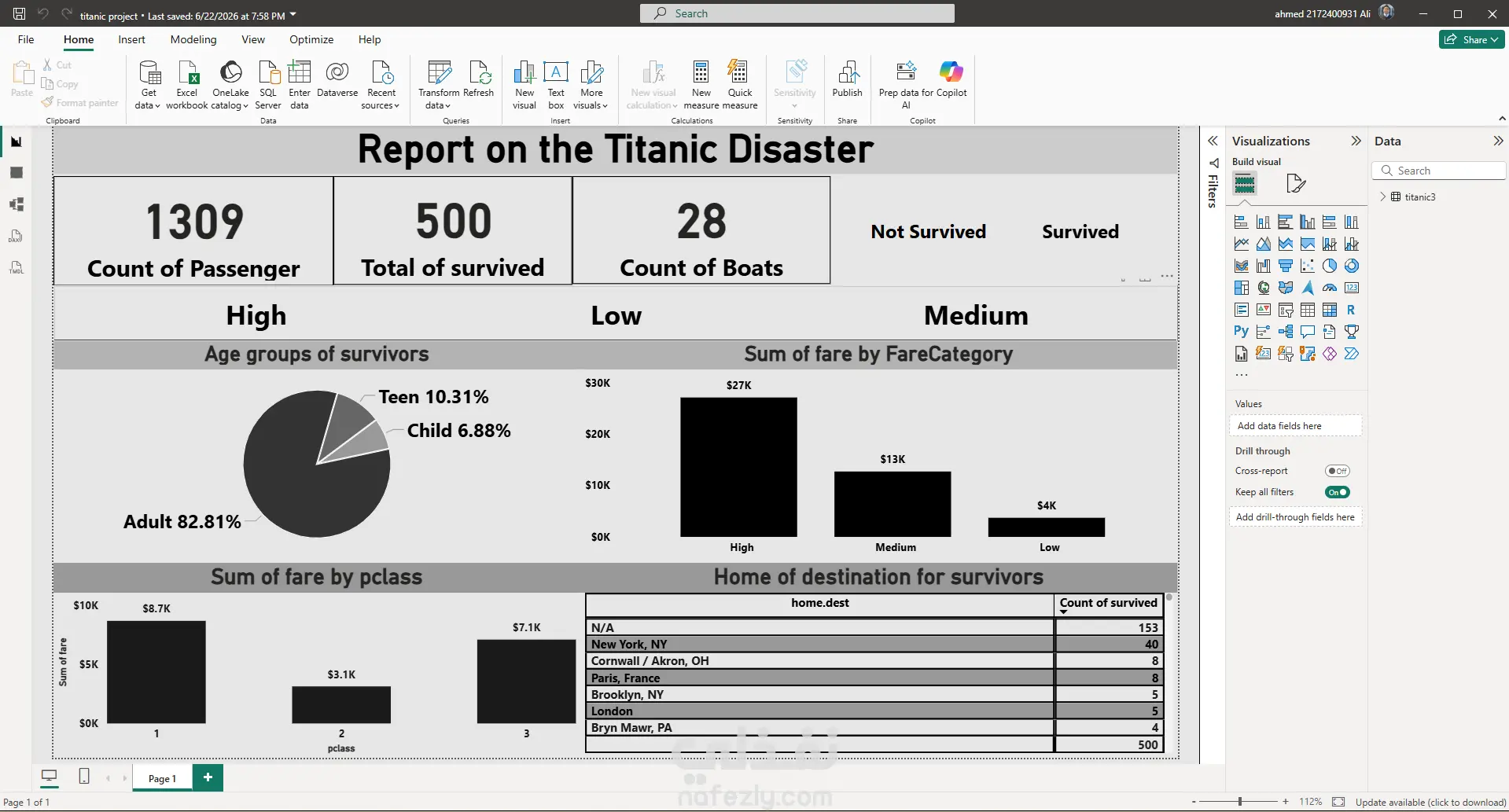Add a new report page
The width and height of the screenshot is (1509, 812).
(208, 777)
